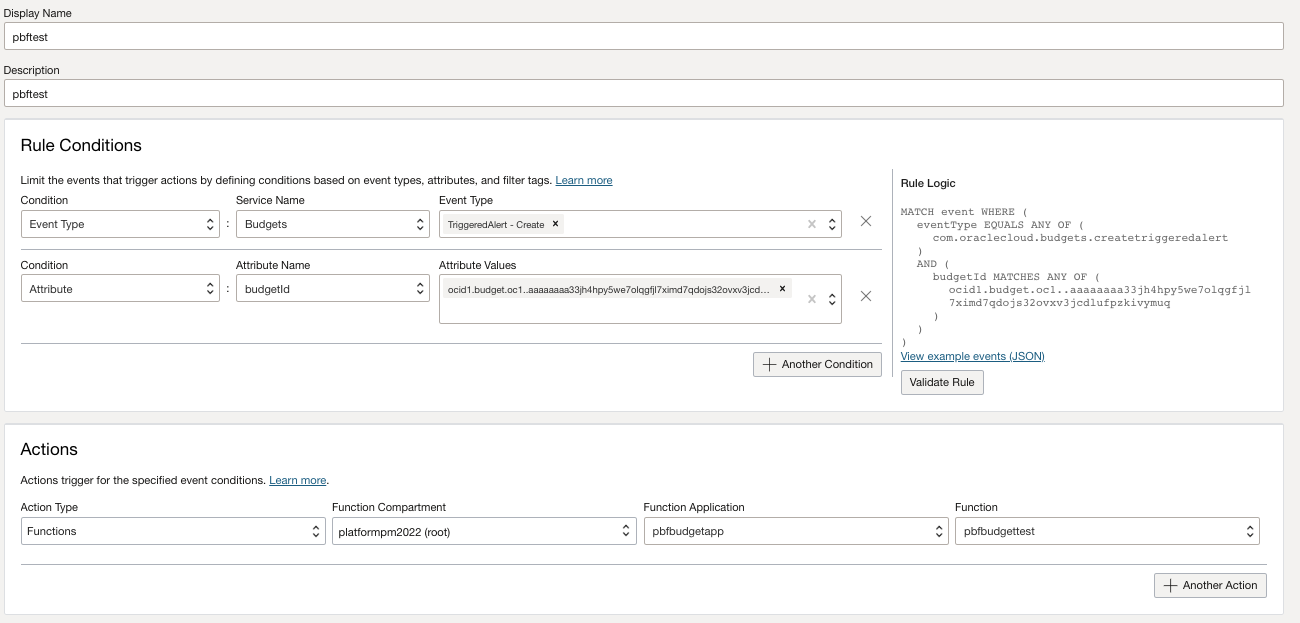1300x623 pixels.
Task: Delete the ocid1.budget attribute value chip
Action: [x=781, y=289]
